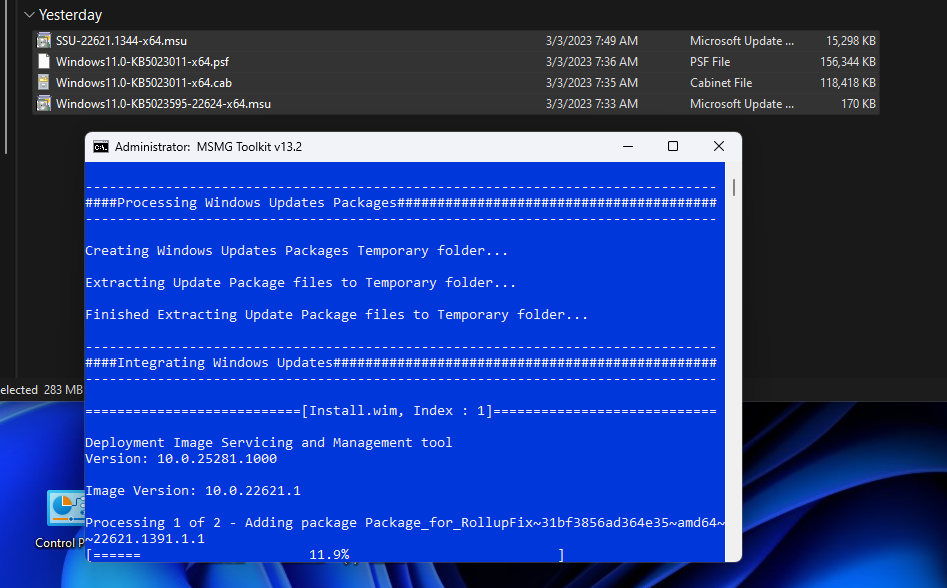Screen dimensions: 947x588
Task: Select file name Windows11.0-KB5023595-22624-x64.msu
Action: click(x=163, y=104)
